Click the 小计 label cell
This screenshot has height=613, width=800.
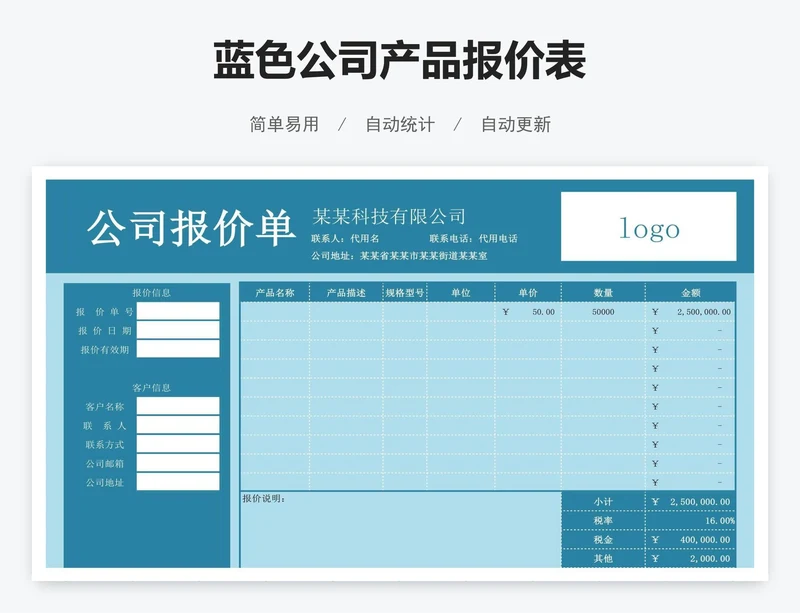coord(603,502)
